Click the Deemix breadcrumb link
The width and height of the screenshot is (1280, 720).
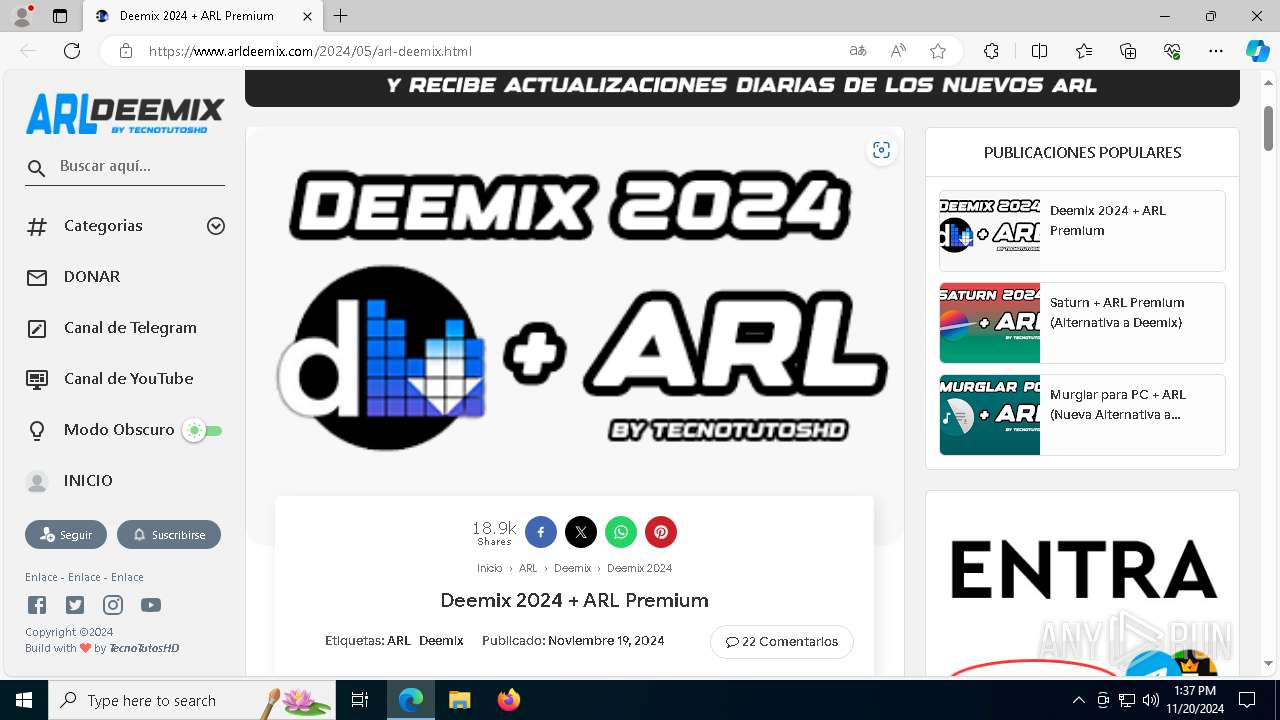pyautogui.click(x=572, y=568)
